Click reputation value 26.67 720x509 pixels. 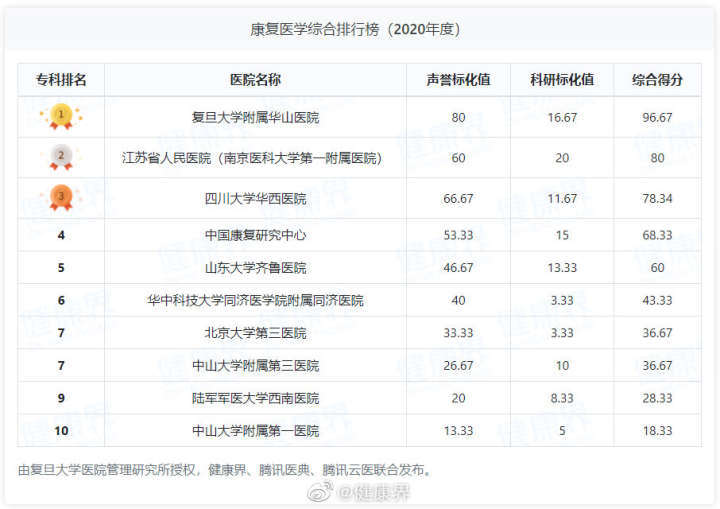pos(458,366)
